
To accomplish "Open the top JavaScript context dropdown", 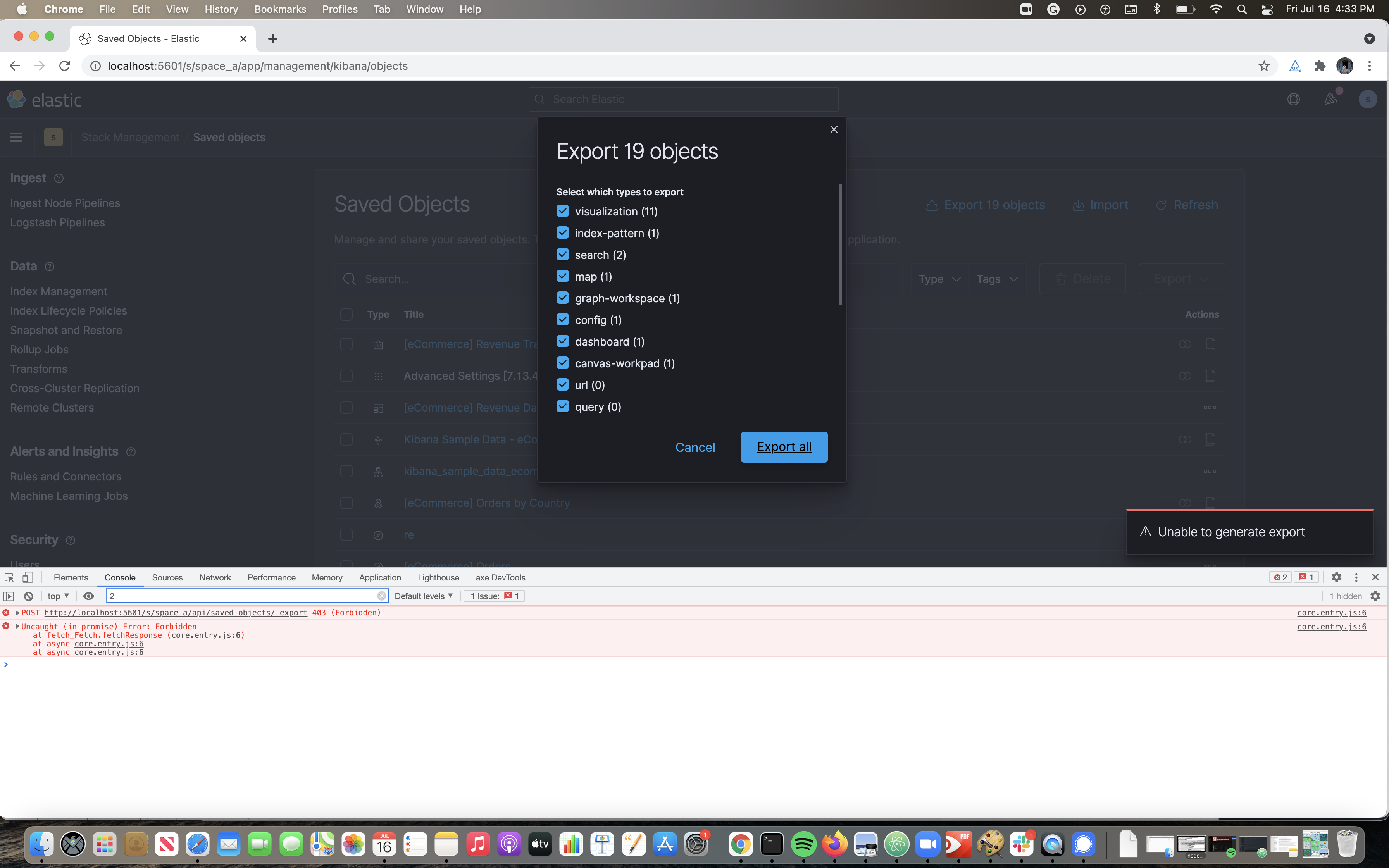I will [59, 596].
